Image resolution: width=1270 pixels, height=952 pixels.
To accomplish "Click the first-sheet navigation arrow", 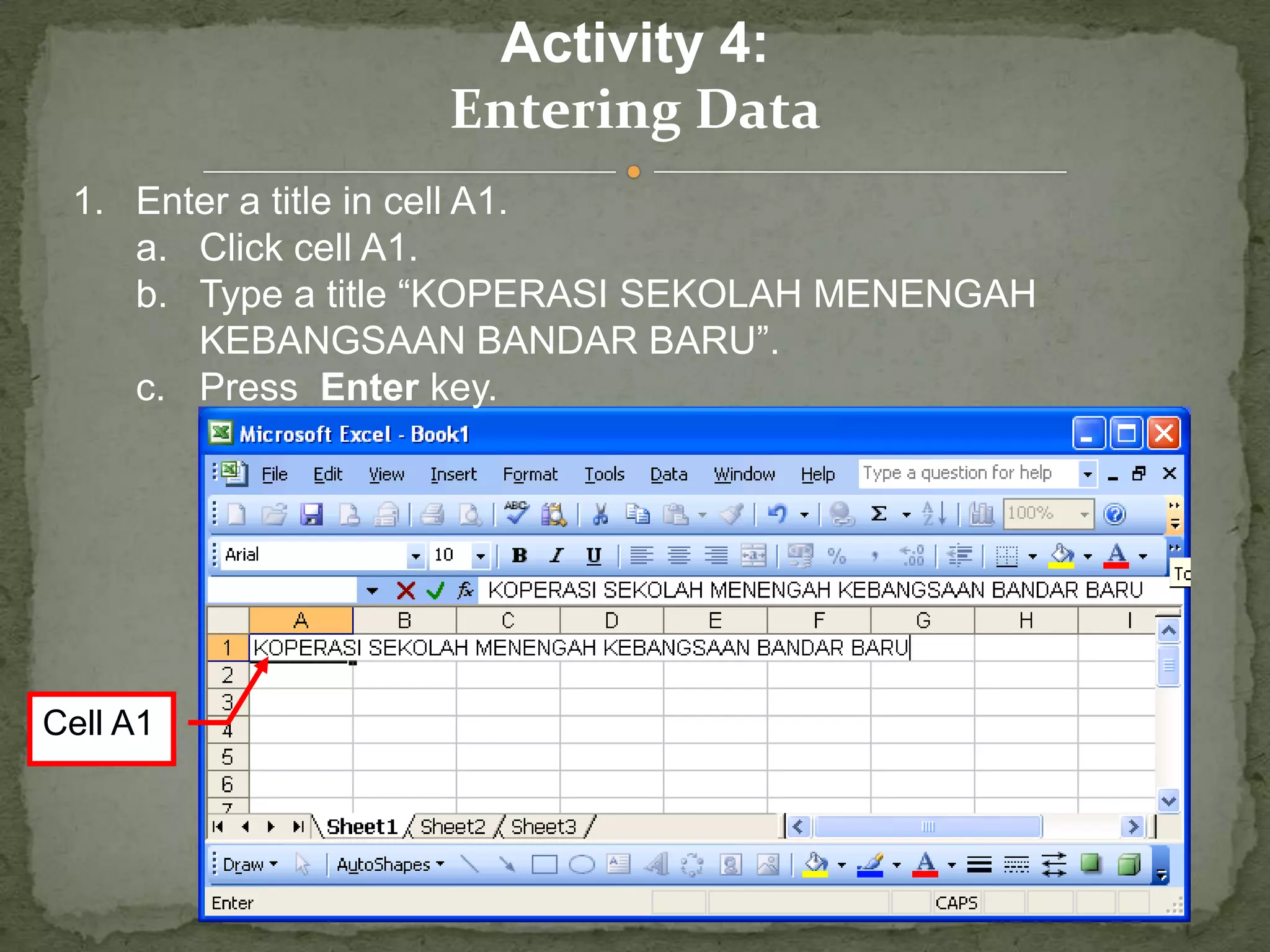I will 218,827.
